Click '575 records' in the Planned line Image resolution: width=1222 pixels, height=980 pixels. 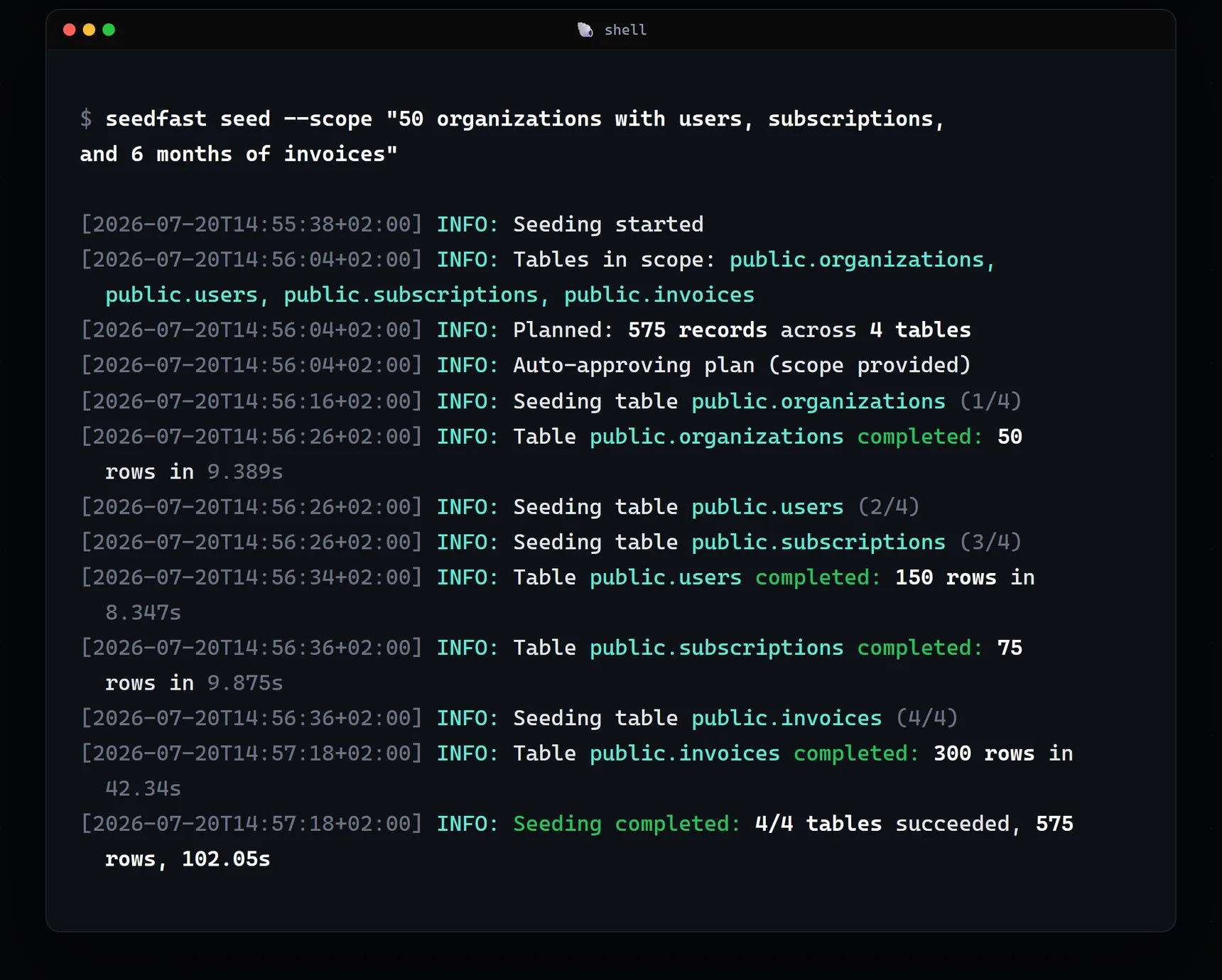[698, 330]
